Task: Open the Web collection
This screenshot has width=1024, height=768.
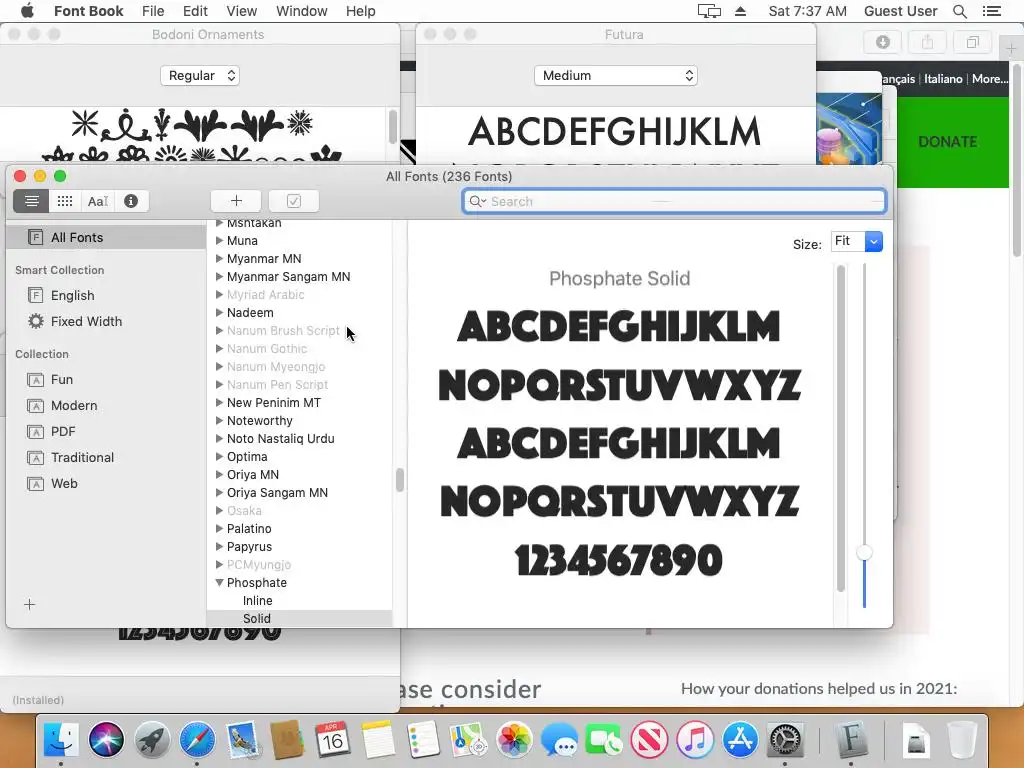Action: point(64,483)
